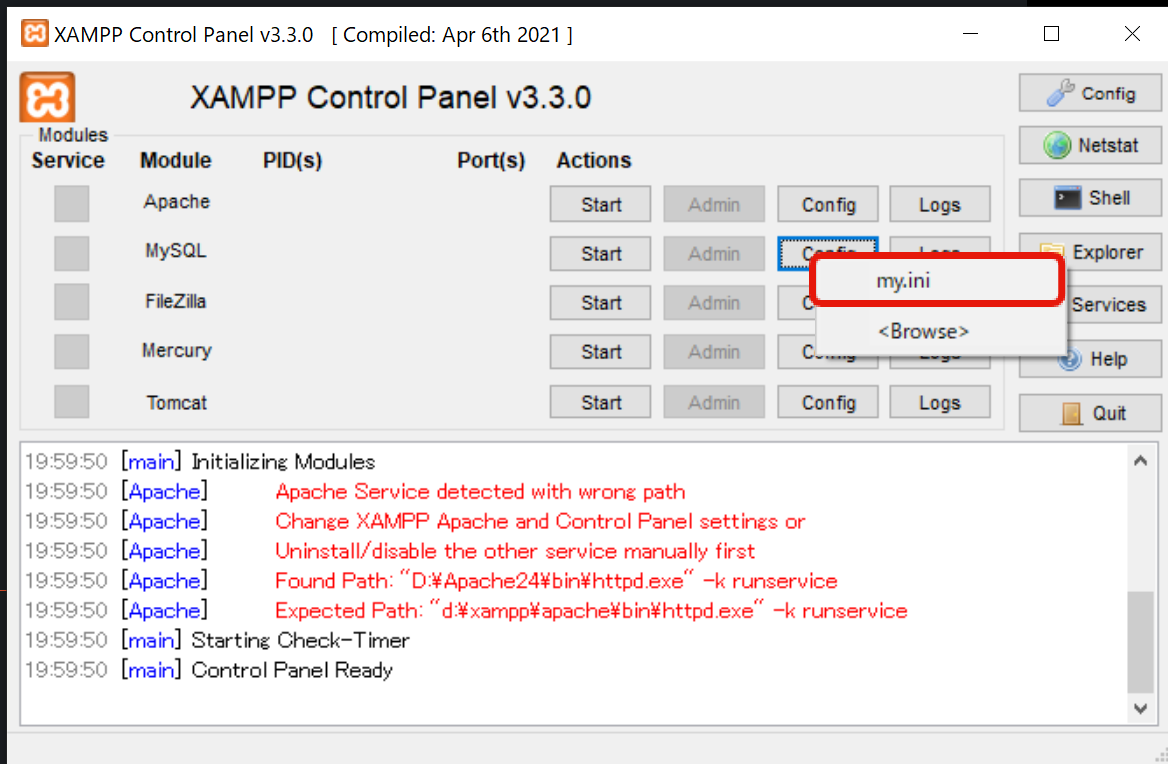1168x764 pixels.
Task: Open Tomcat Config dropdown
Action: click(828, 402)
